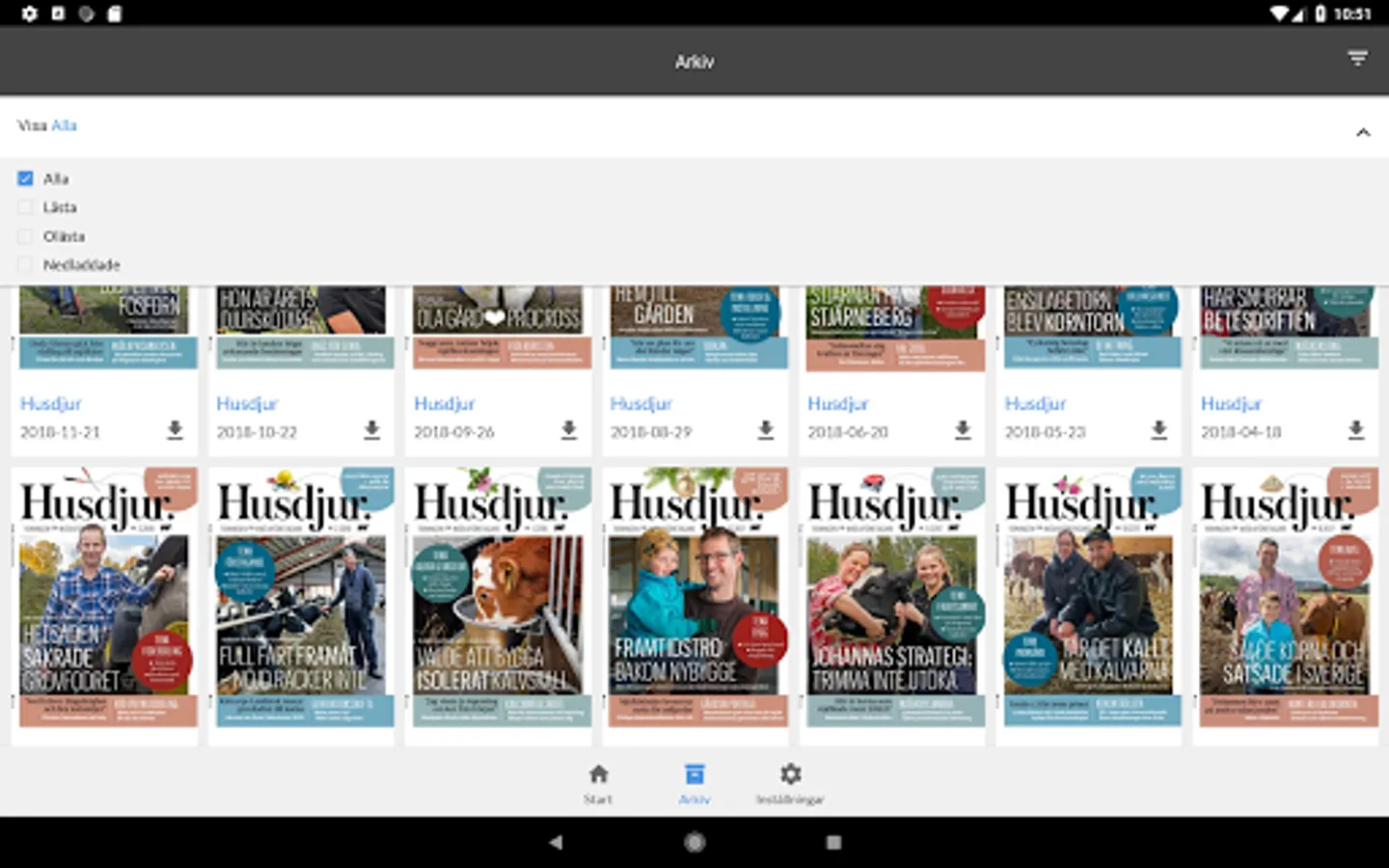
Task: Click the date text 2018-06-20
Action: tap(848, 432)
